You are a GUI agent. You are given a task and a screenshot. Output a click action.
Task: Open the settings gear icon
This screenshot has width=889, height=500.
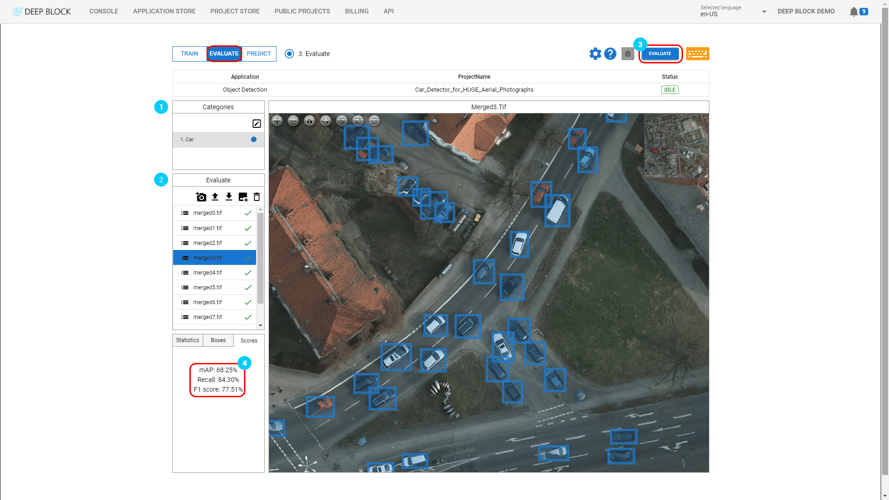[x=595, y=54]
